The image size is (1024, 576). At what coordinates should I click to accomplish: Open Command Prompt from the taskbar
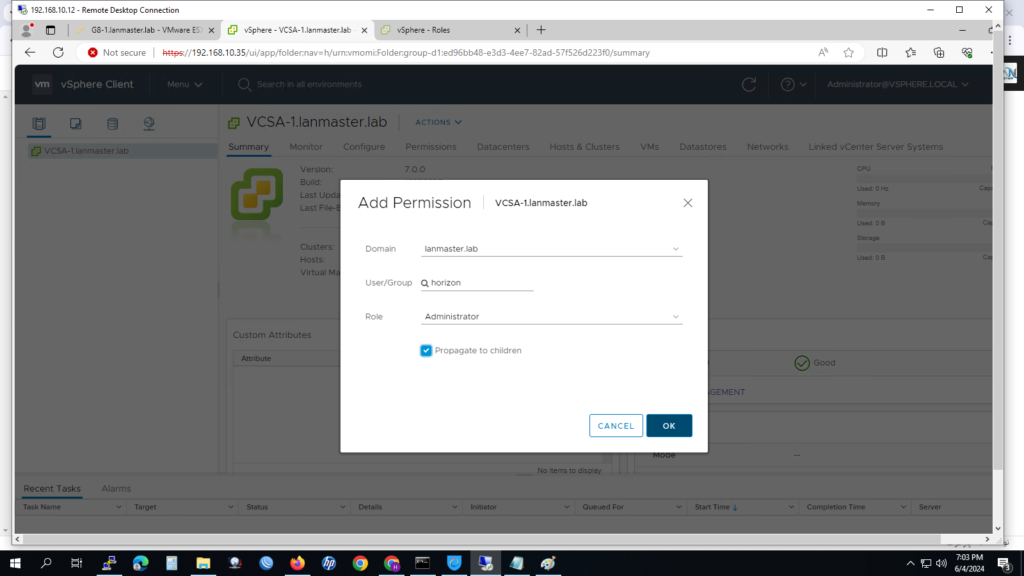(423, 563)
